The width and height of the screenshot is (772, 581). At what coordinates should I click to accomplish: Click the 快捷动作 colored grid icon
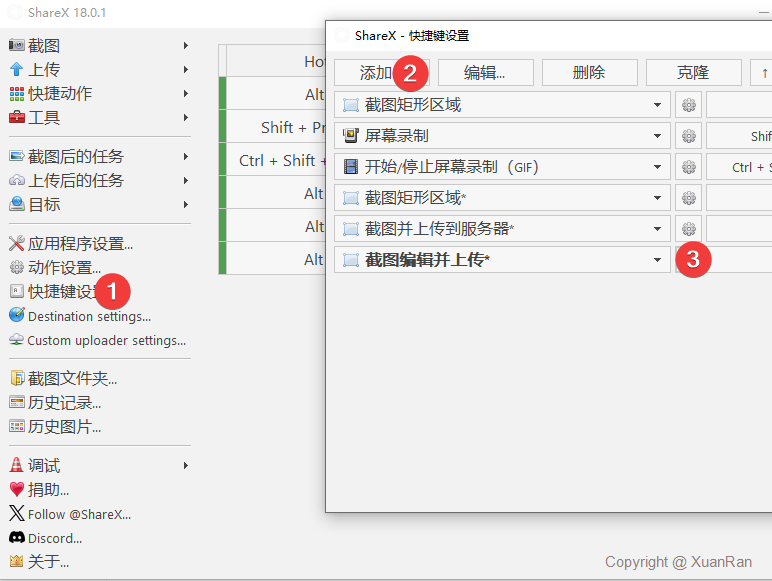click(x=17, y=94)
